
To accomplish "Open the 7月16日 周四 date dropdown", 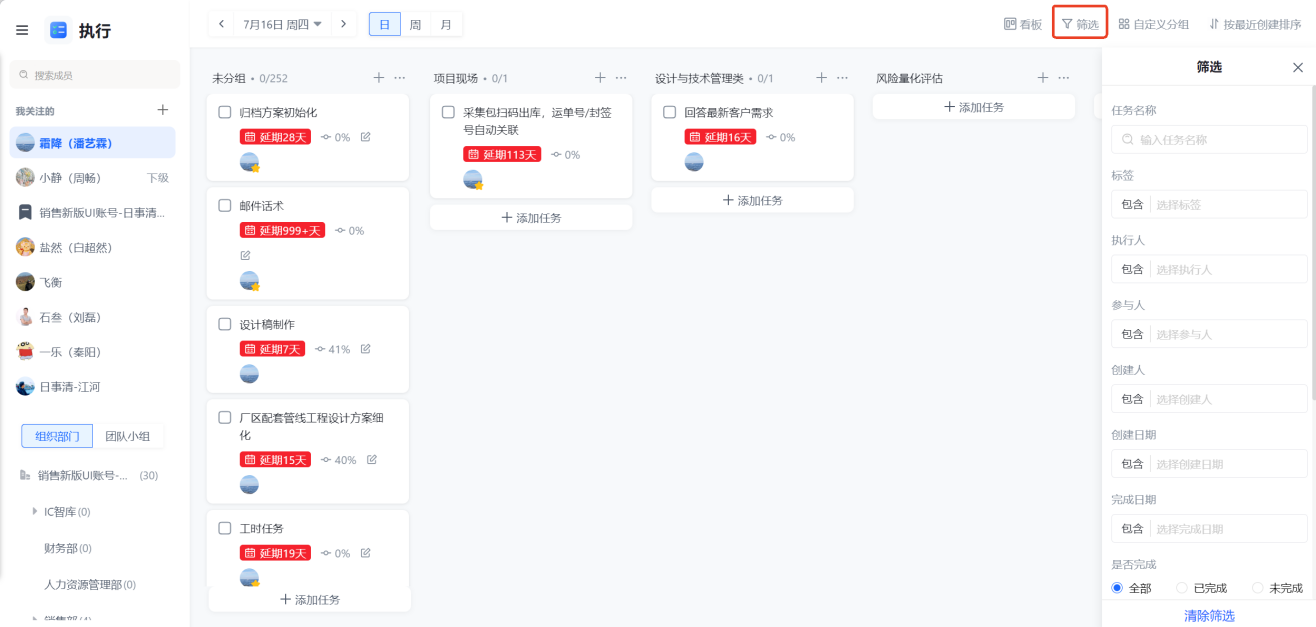I will (x=282, y=23).
